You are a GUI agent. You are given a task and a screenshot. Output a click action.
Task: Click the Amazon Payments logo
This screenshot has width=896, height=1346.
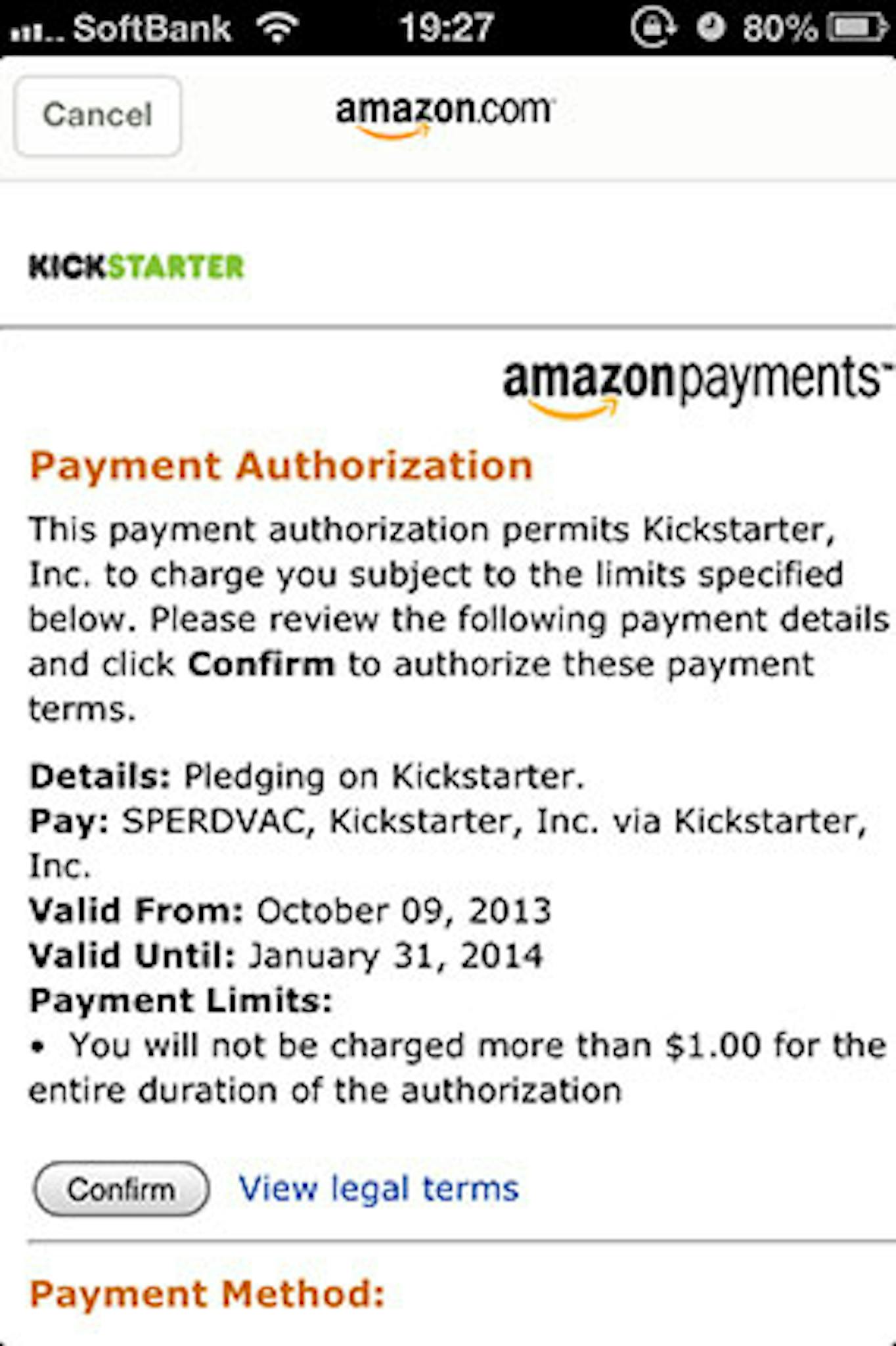coord(696,384)
